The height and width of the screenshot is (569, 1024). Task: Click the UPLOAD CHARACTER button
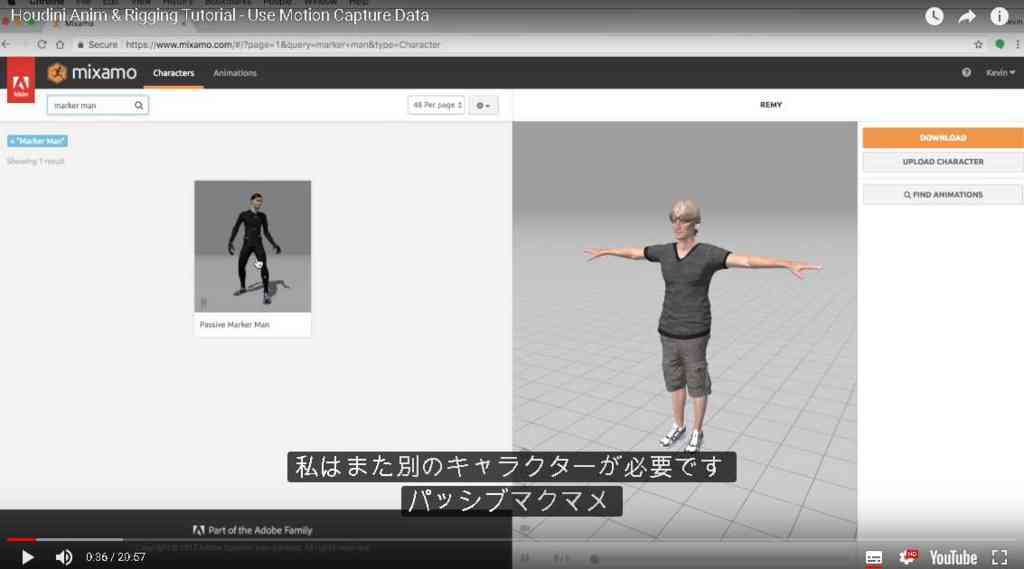942,162
